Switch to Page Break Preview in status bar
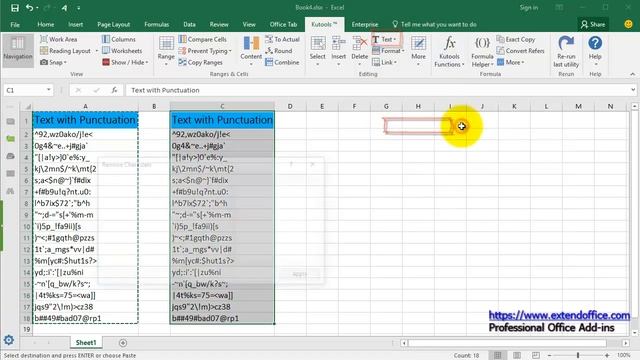The image size is (640, 360). (536, 356)
